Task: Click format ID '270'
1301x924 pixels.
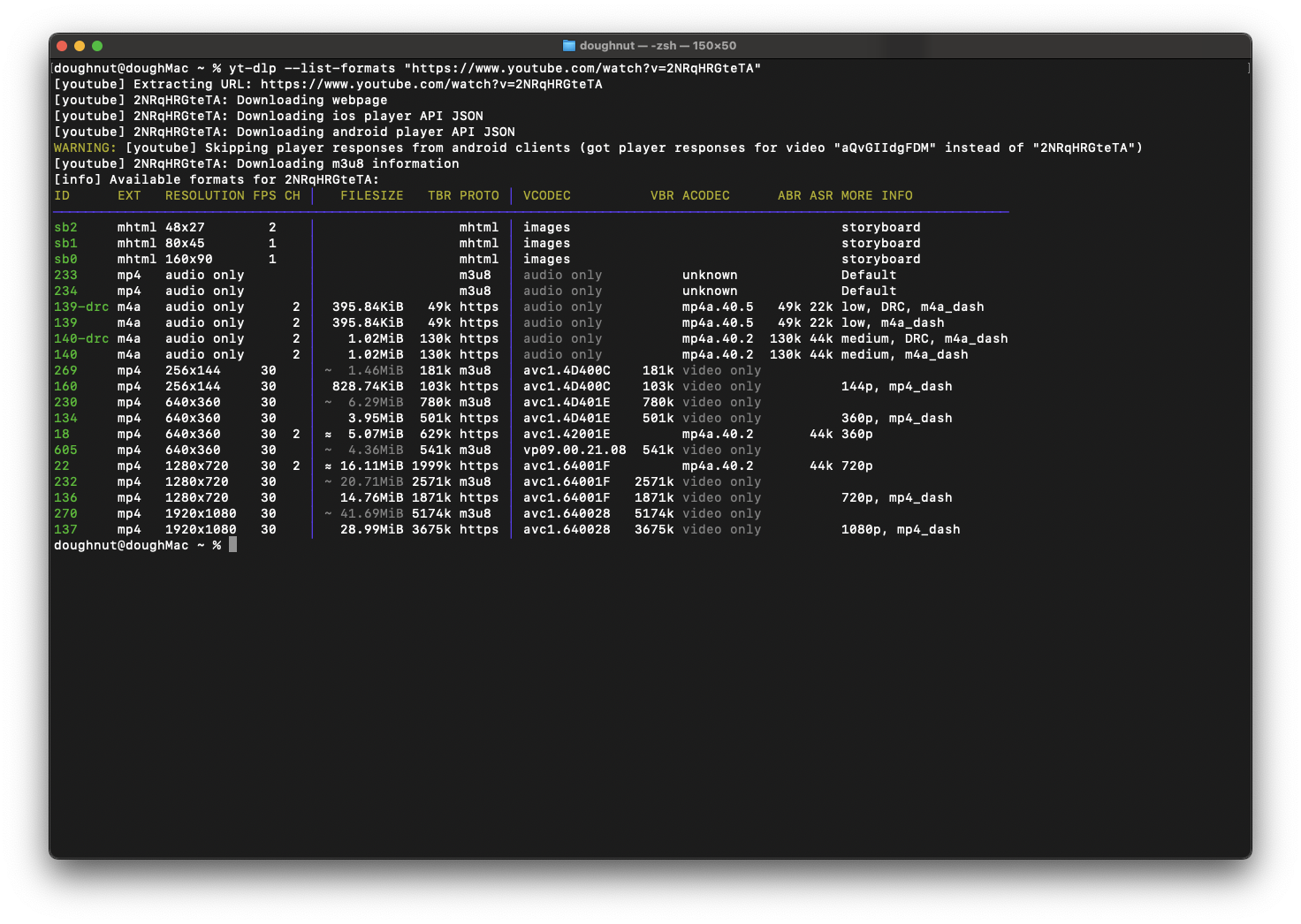Action: pos(65,513)
